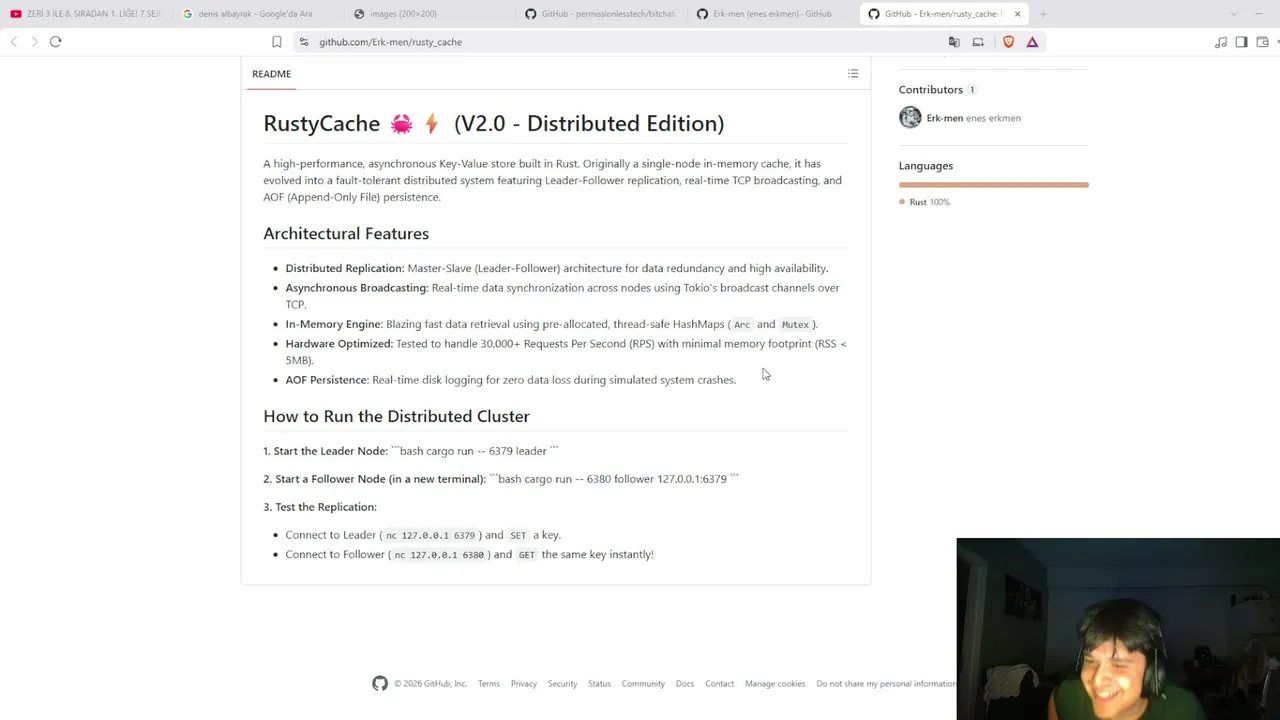The height and width of the screenshot is (720, 1280).
Task: Open the Privacy footer link
Action: point(524,684)
